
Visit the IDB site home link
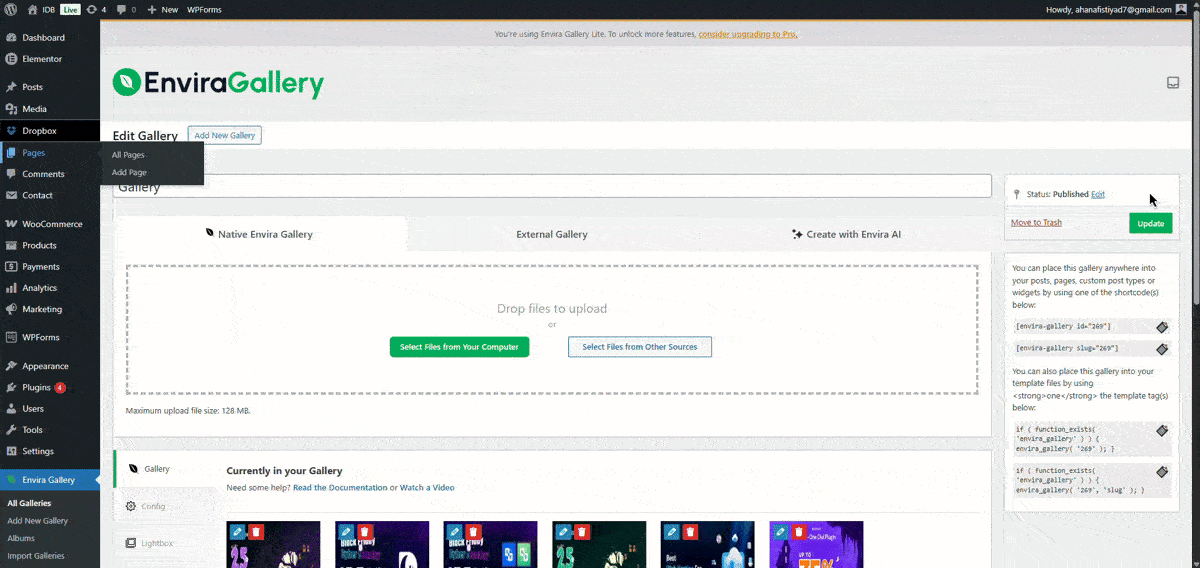point(42,9)
